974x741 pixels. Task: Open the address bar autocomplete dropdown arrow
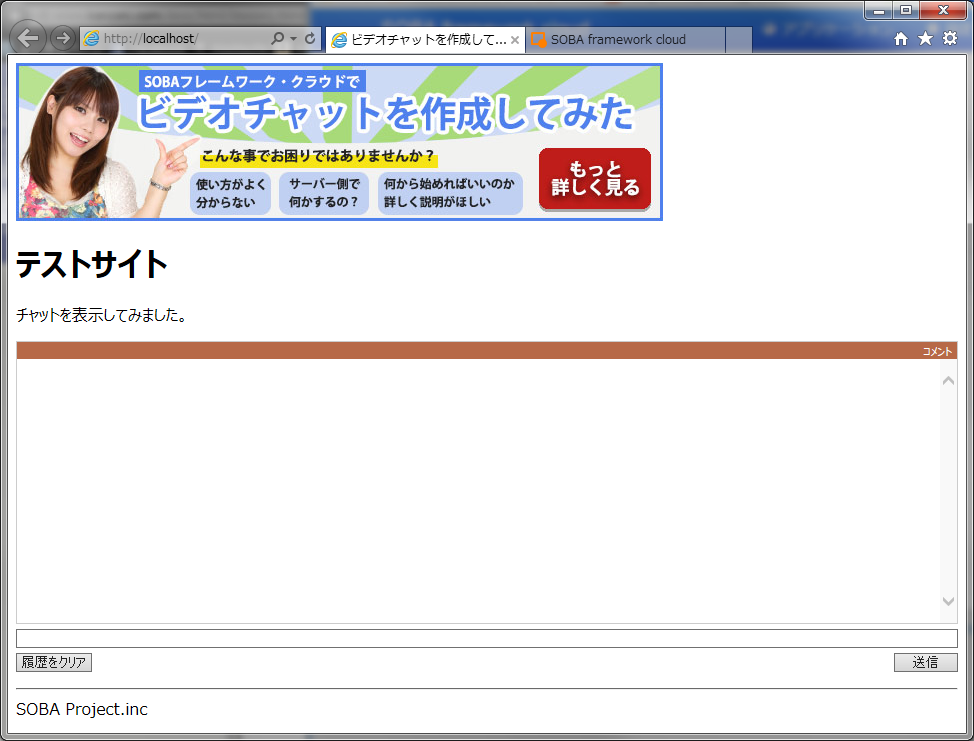pos(293,39)
